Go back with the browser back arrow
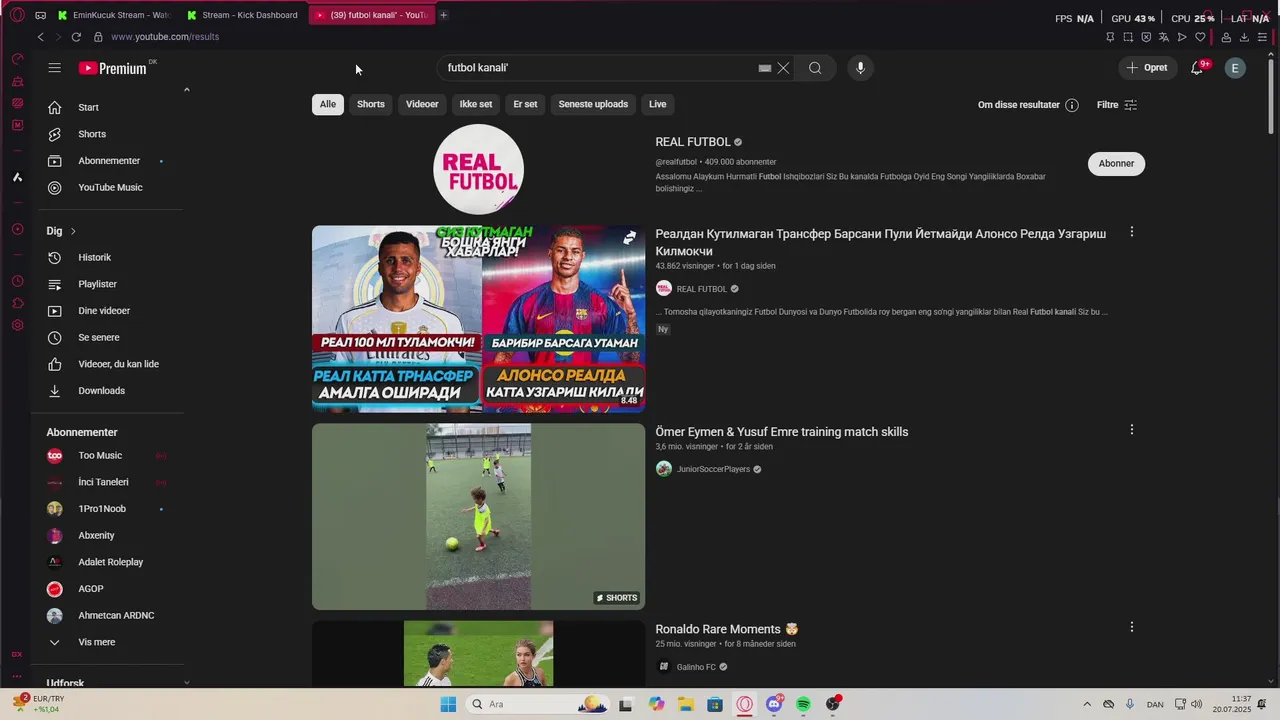 point(40,37)
